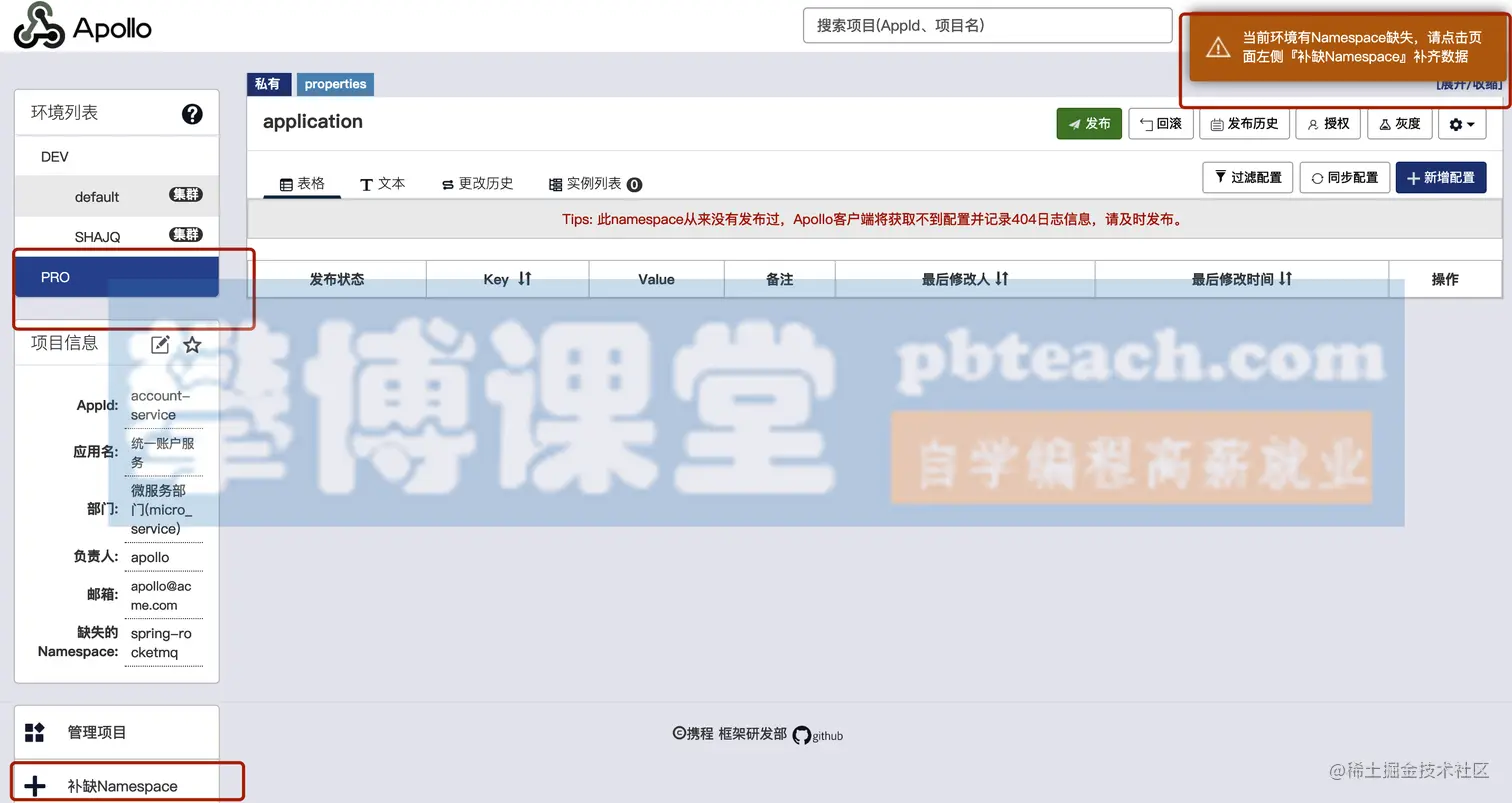Click the 同步配置 button
The height and width of the screenshot is (803, 1512).
1344,177
